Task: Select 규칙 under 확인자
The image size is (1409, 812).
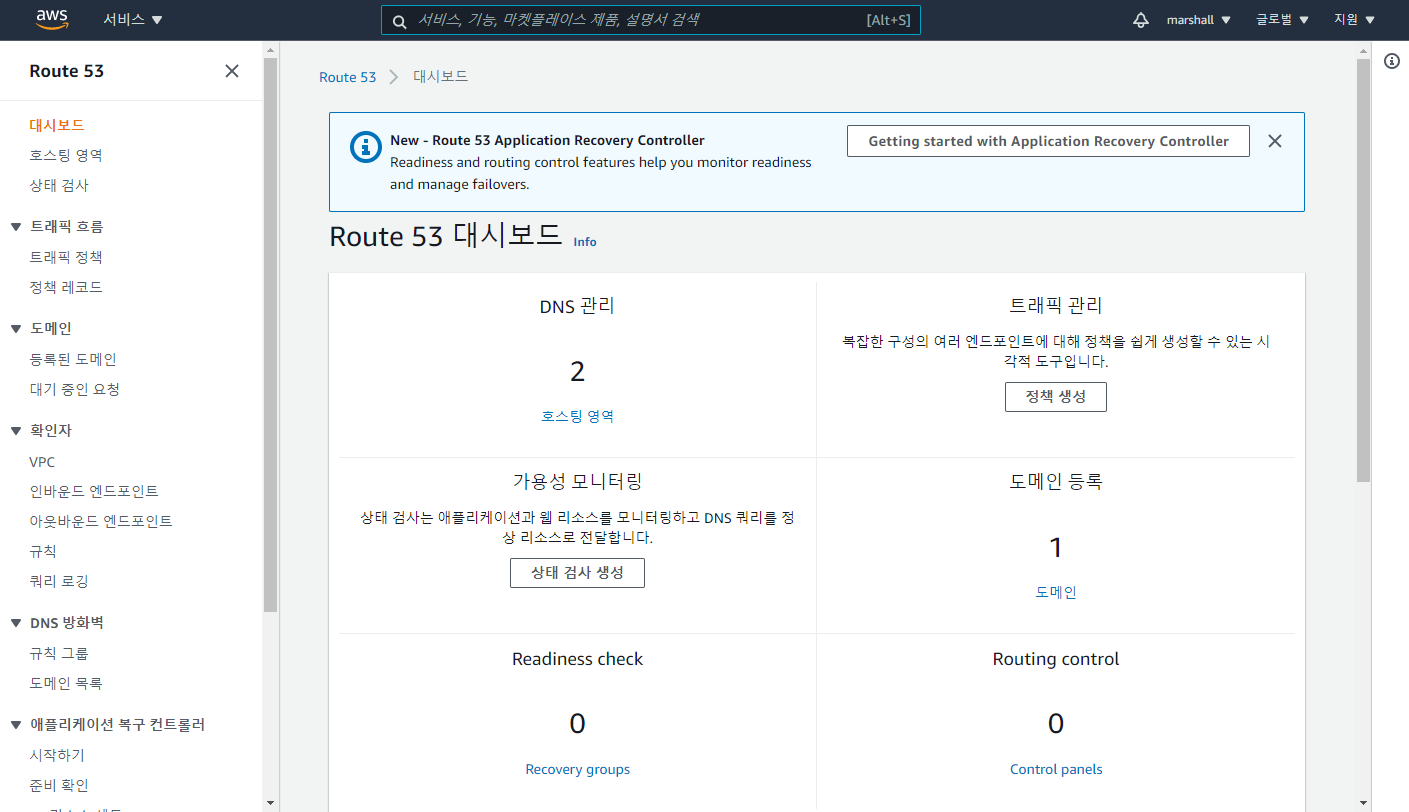Action: (43, 551)
